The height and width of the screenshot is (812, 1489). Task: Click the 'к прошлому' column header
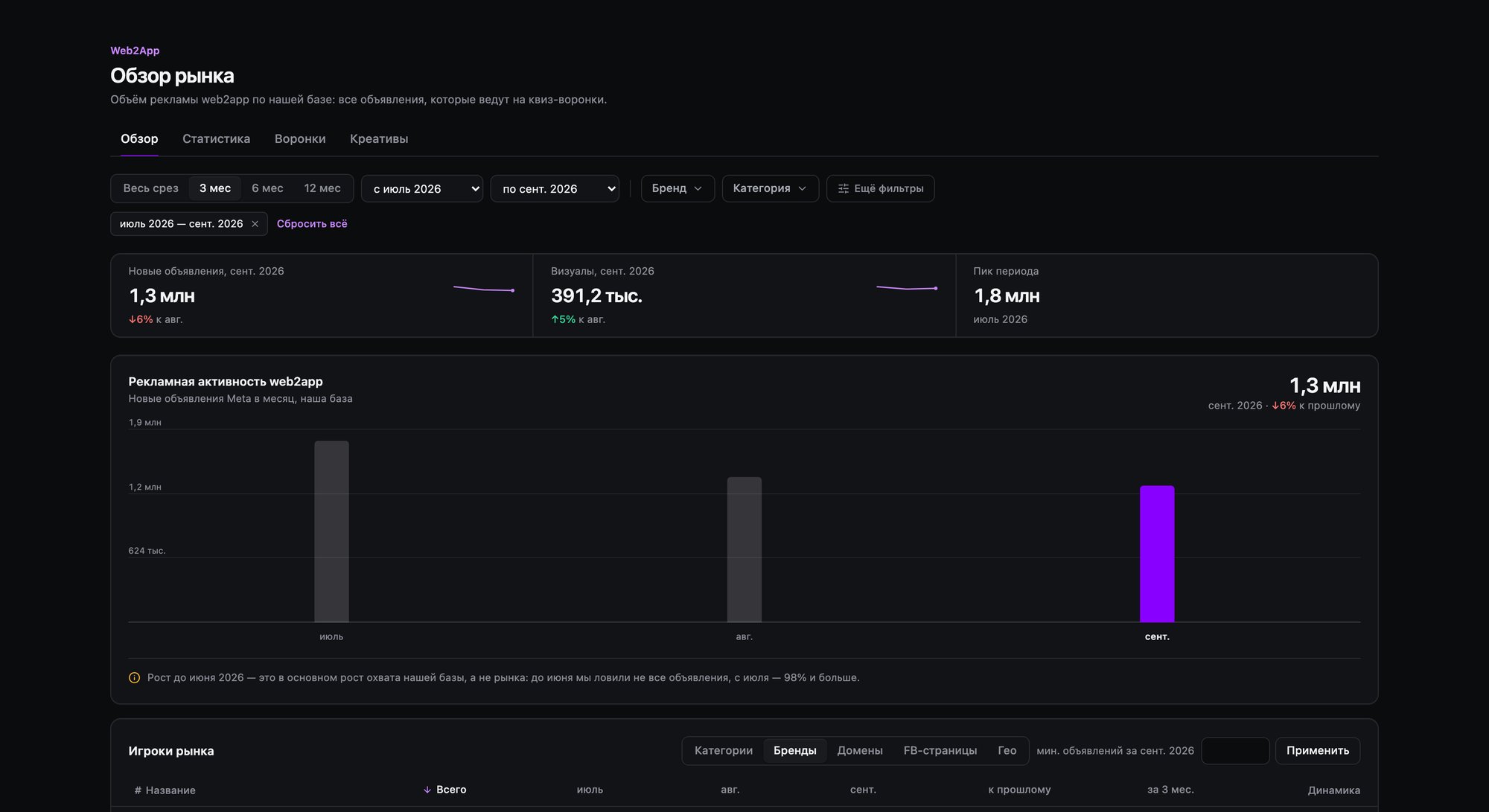1019,790
